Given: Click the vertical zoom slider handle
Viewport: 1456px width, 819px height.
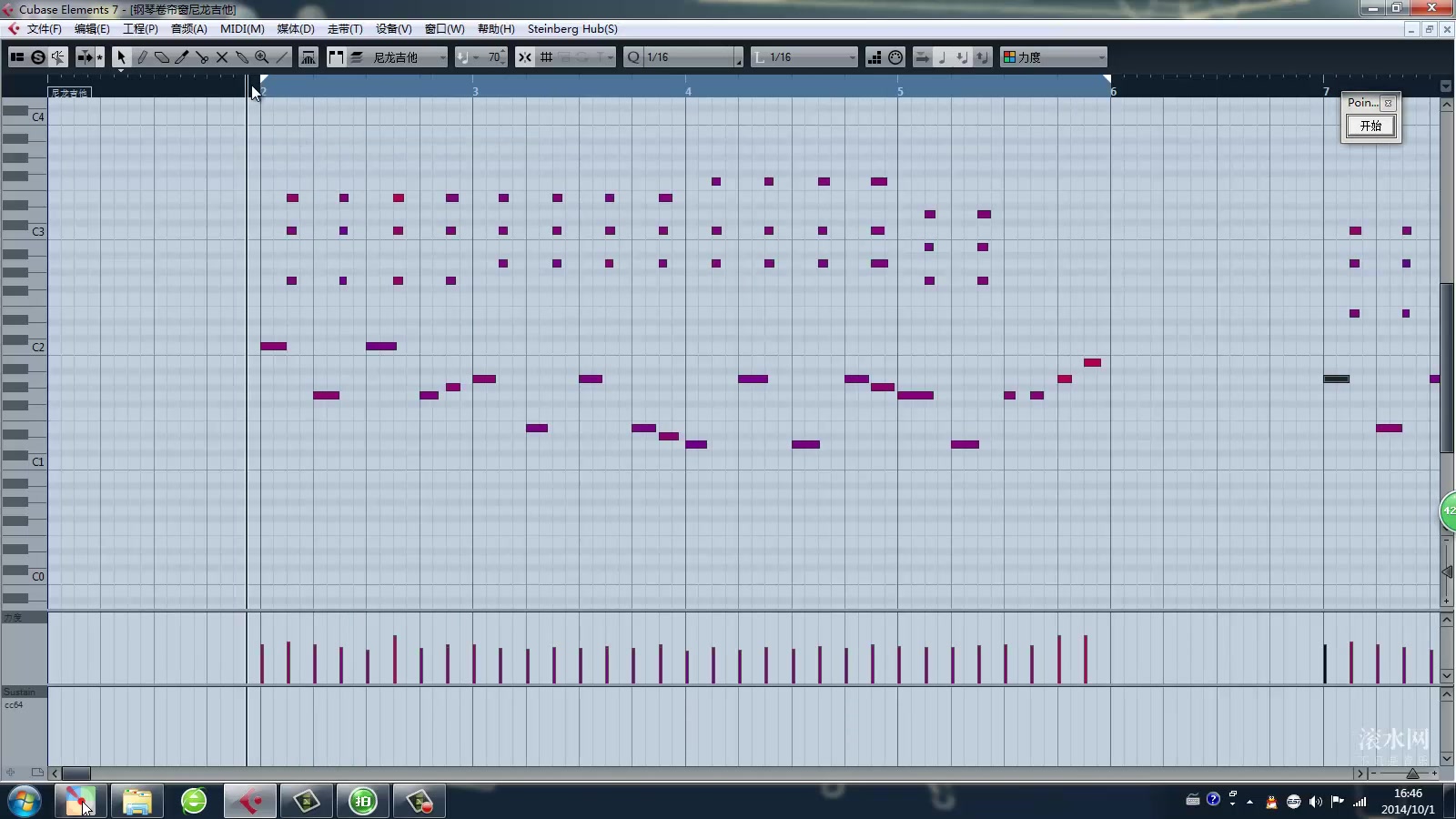Looking at the screenshot, I should pyautogui.click(x=1446, y=571).
